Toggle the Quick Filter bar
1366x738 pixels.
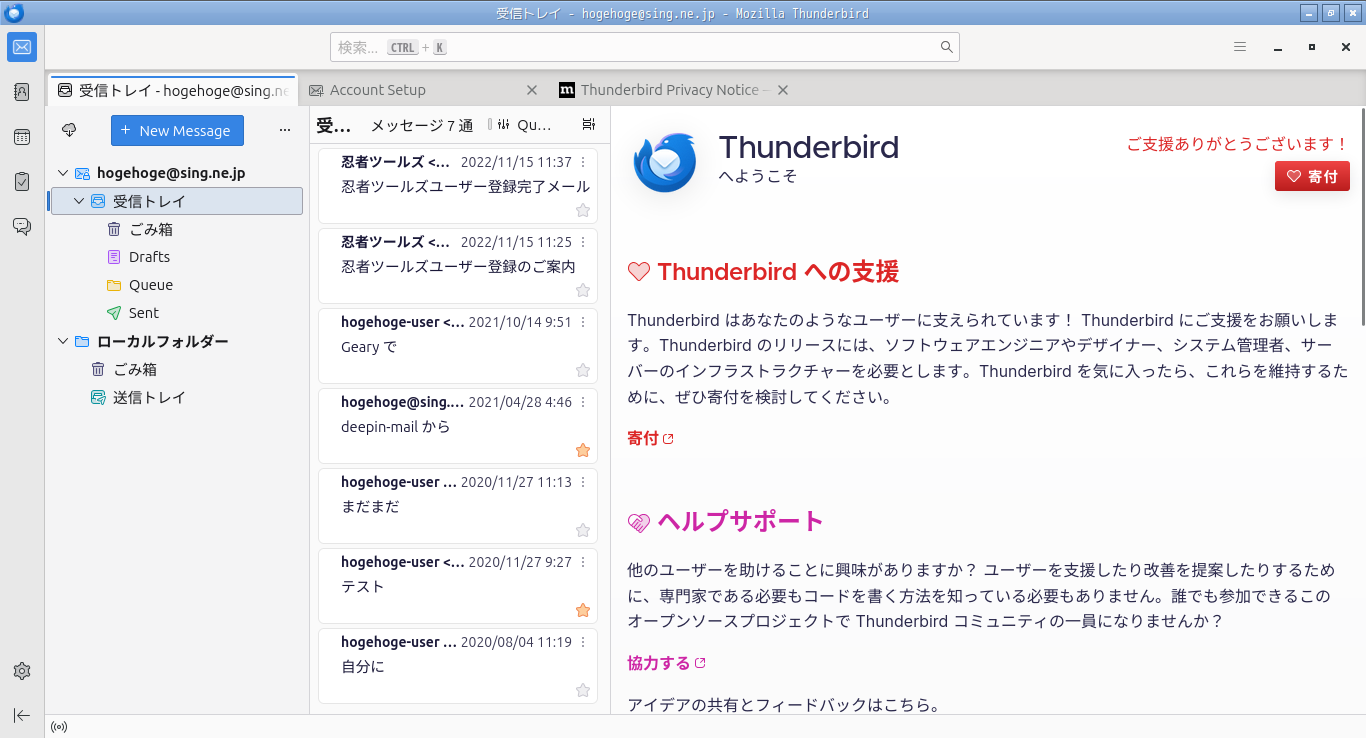click(524, 125)
